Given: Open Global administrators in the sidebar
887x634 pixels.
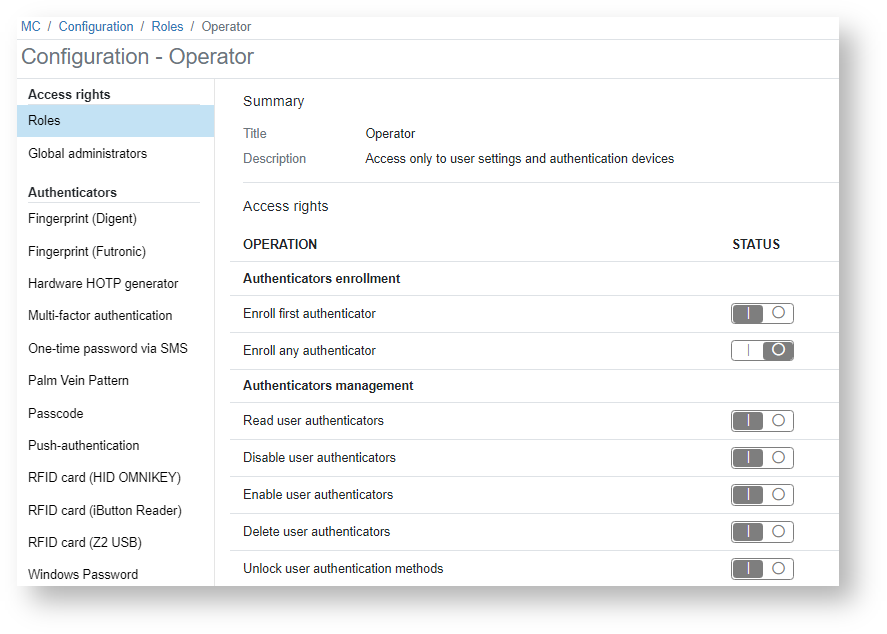Looking at the screenshot, I should point(87,154).
